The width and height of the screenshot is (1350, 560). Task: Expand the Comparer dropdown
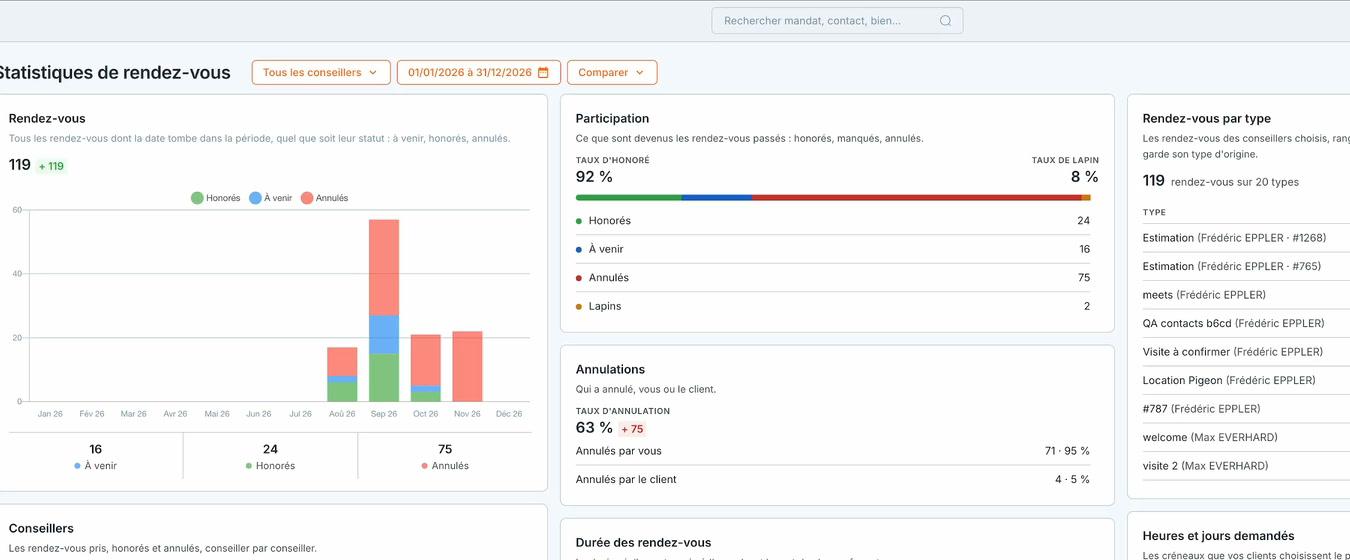(x=612, y=72)
